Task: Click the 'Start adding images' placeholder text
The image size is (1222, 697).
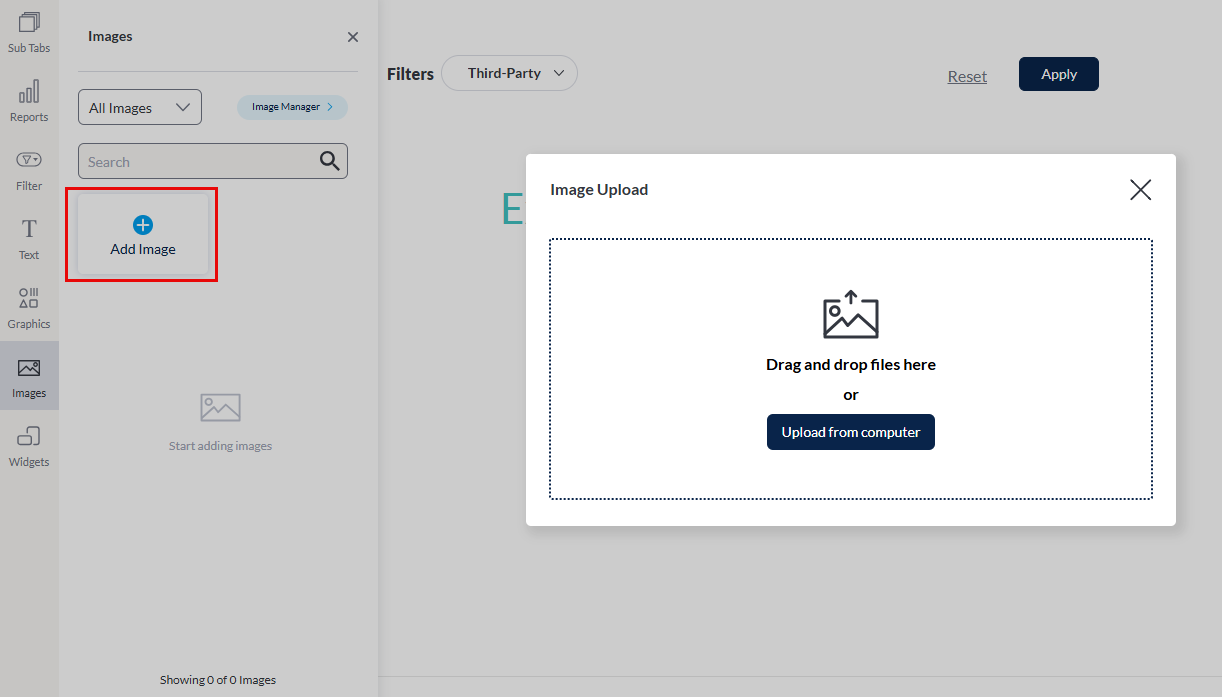Action: tap(220, 446)
